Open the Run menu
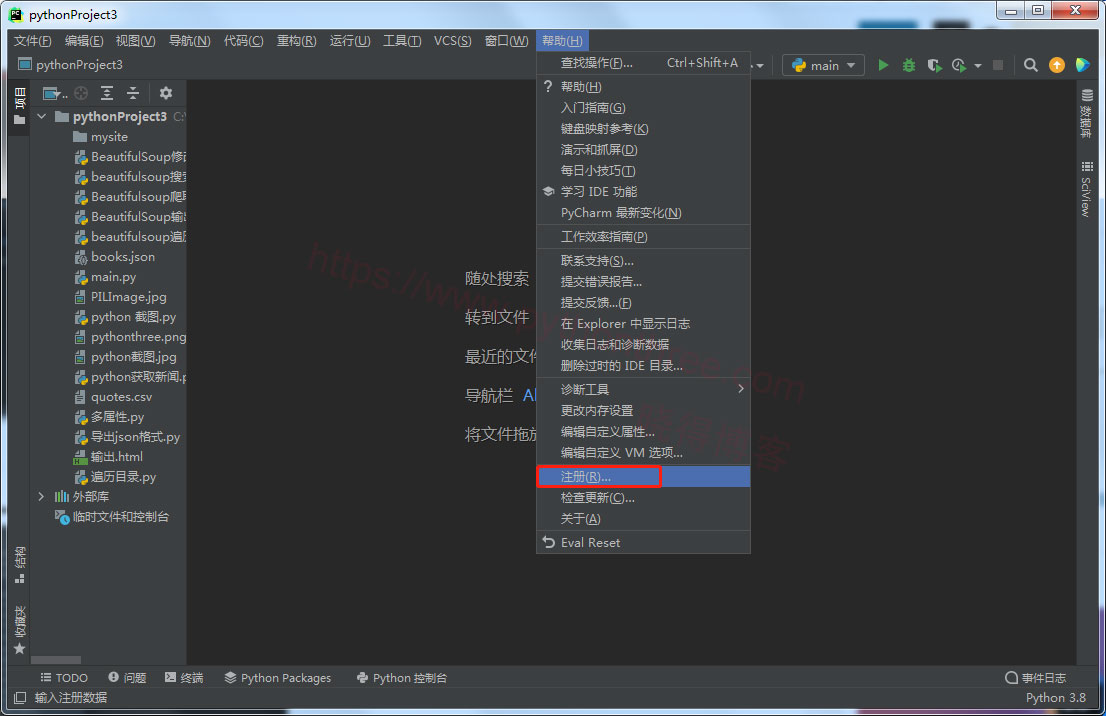 (350, 41)
